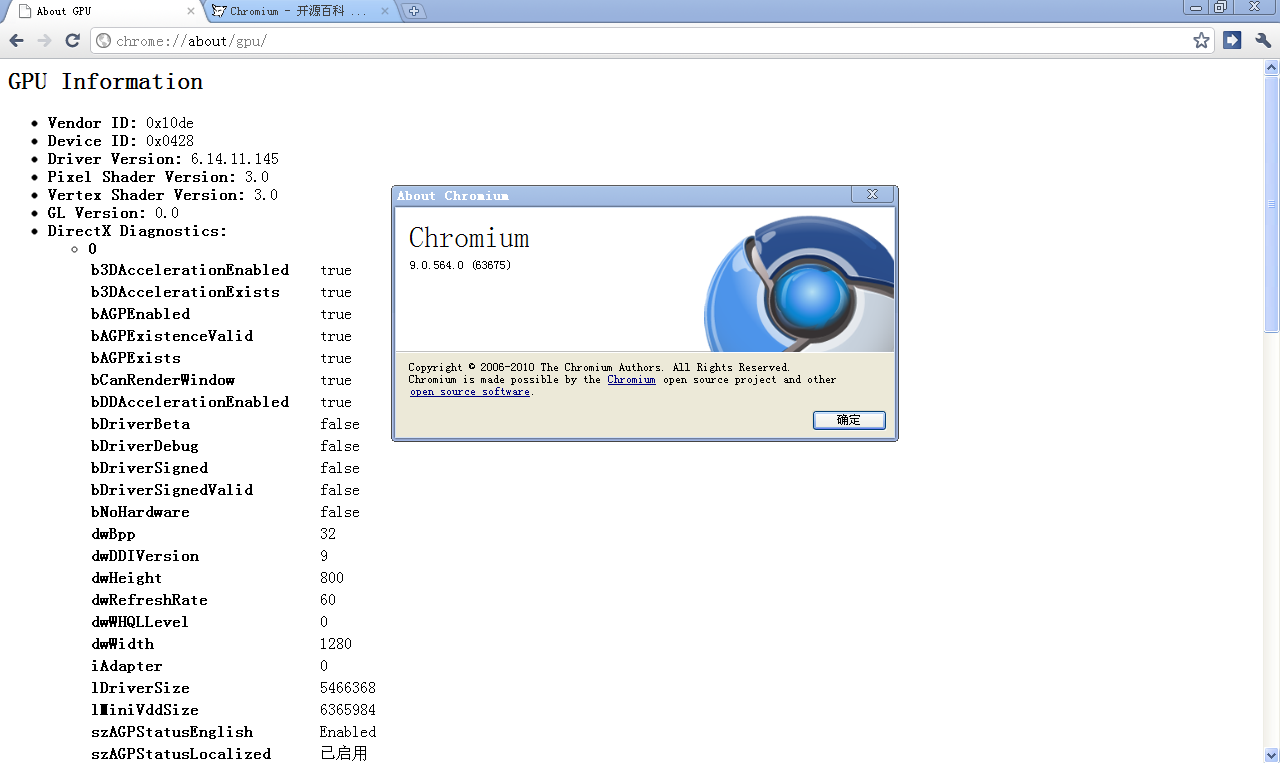The image size is (1280, 763).
Task: Close the Chromium 开源百科 tab
Action: tap(385, 12)
